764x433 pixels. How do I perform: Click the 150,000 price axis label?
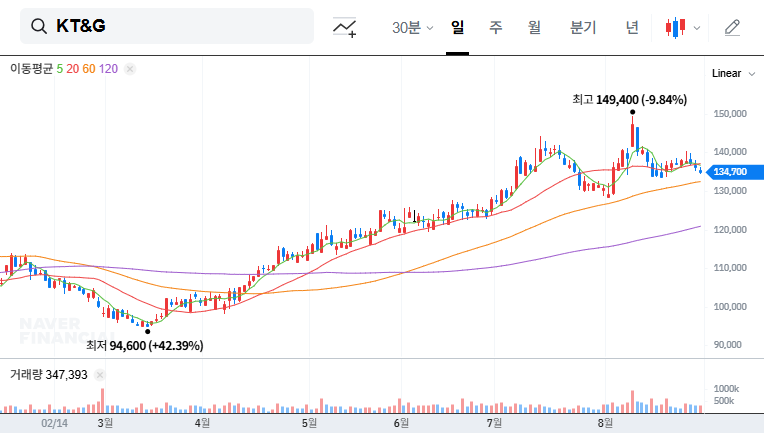[730, 114]
